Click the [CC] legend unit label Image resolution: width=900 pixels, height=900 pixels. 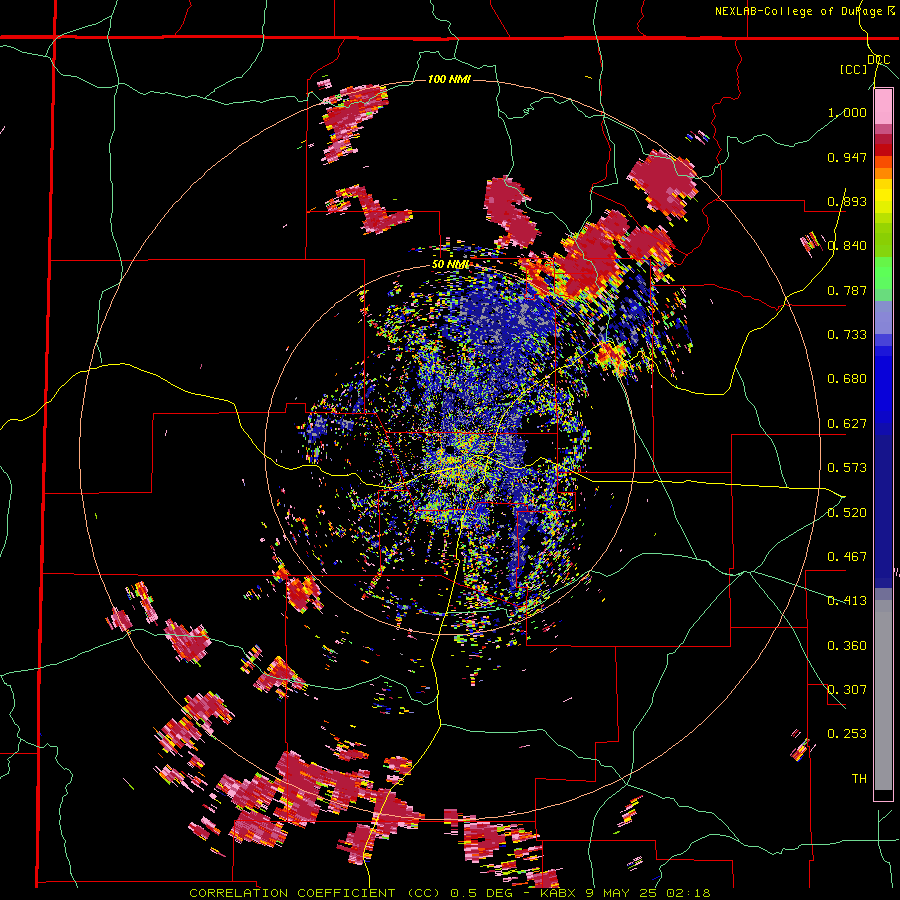pyautogui.click(x=854, y=69)
